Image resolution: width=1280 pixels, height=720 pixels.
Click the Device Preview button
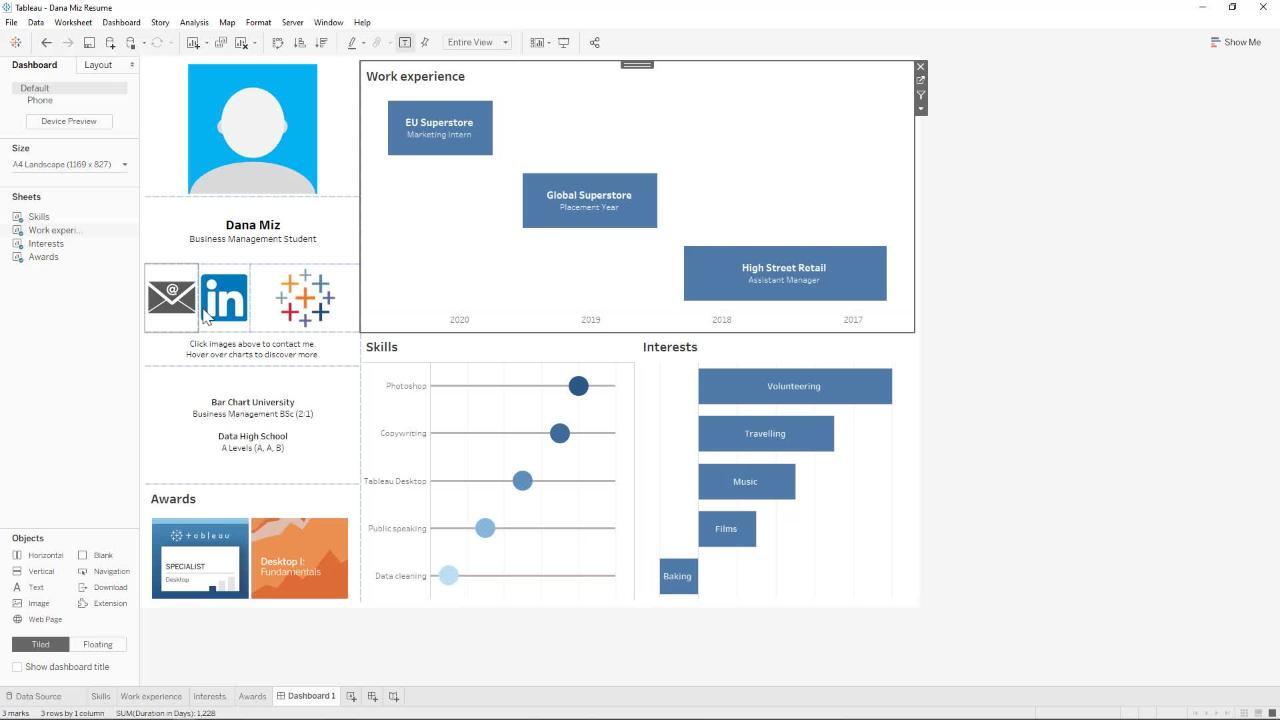pyautogui.click(x=69, y=121)
